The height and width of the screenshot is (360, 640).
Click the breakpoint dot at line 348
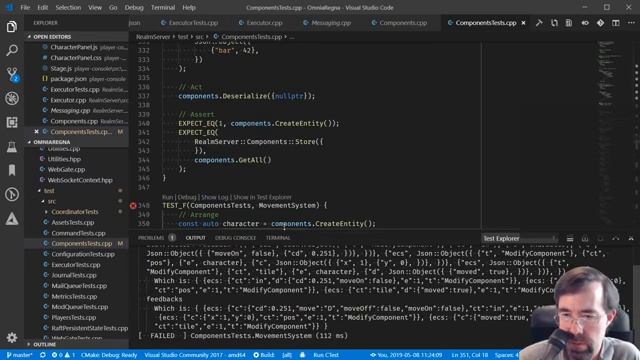click(133, 206)
